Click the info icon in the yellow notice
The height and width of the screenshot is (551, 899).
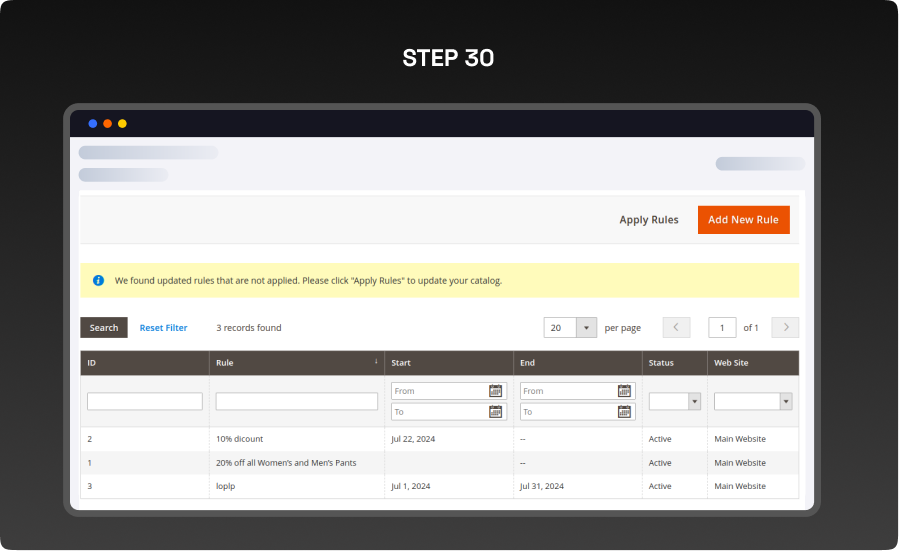click(98, 281)
